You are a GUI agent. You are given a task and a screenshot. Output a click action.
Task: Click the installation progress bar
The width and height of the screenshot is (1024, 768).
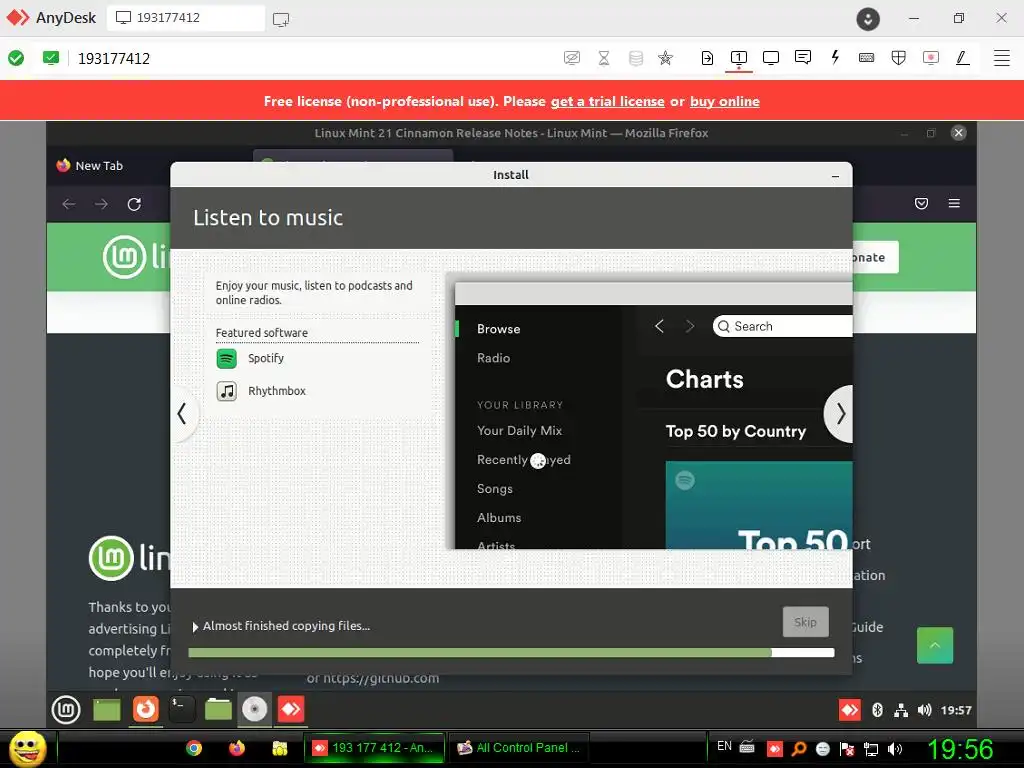(511, 652)
